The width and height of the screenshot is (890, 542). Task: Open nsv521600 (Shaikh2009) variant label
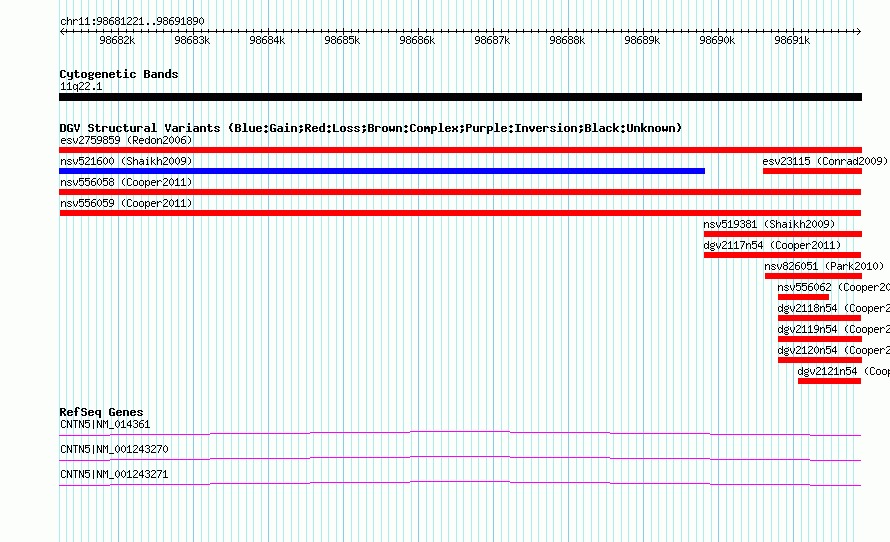point(126,161)
